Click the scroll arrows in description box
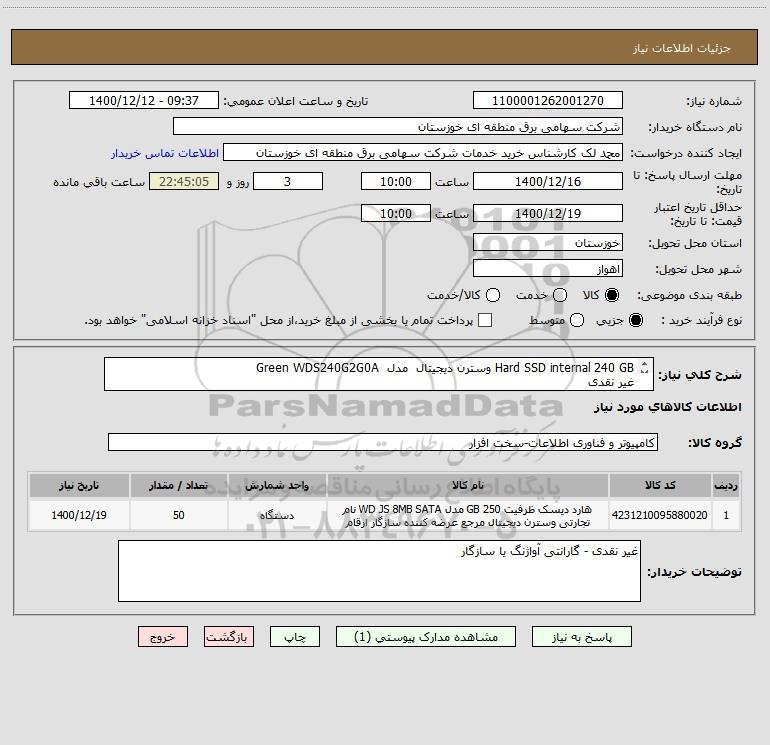The width and height of the screenshot is (770, 745). coord(645,367)
